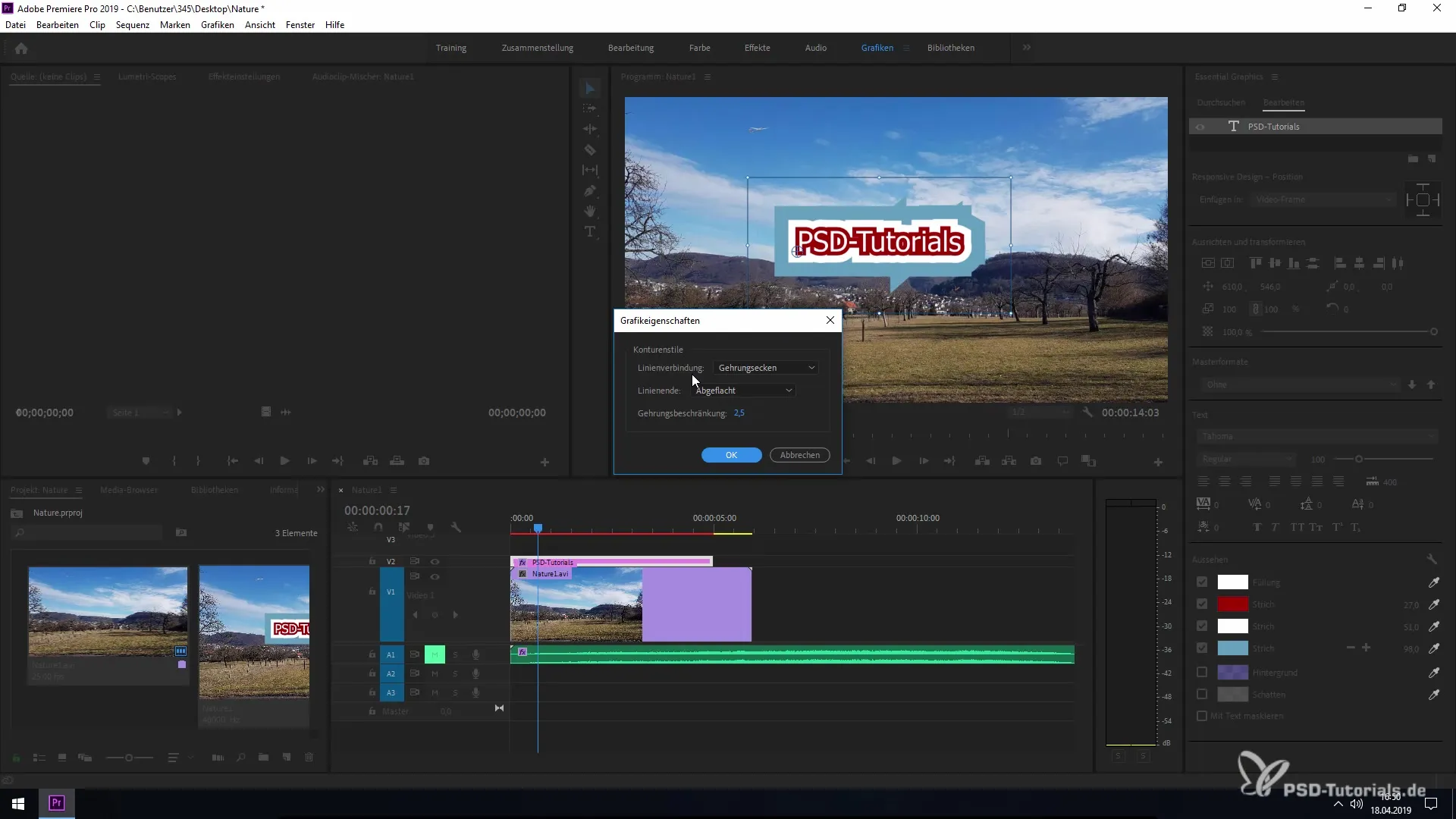Switch Project panel to list view

coord(39,758)
